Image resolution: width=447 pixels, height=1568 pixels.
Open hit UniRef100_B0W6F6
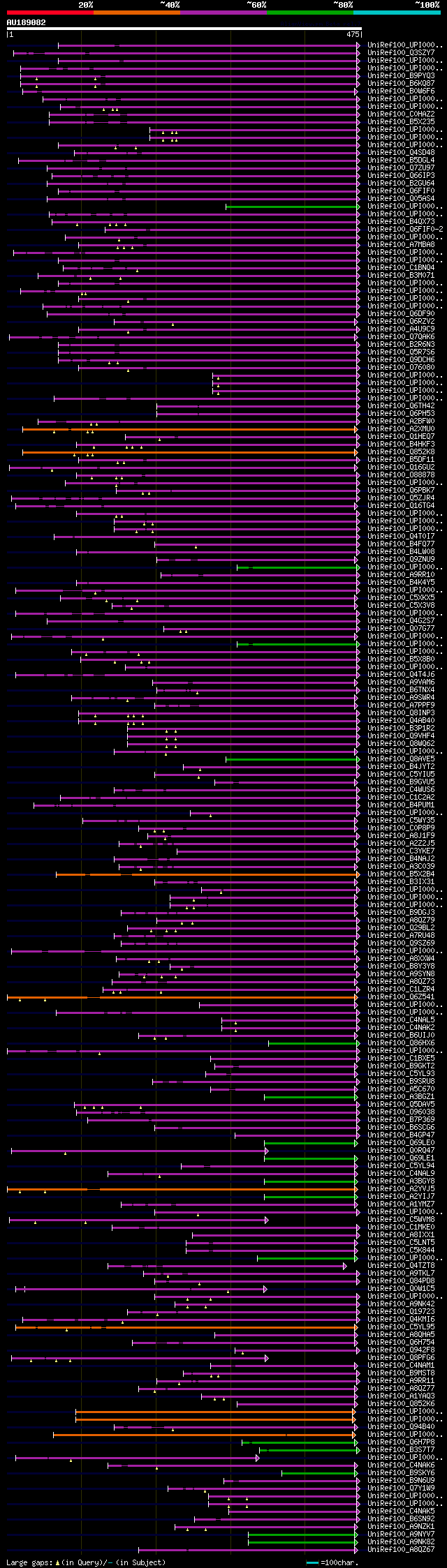pyautogui.click(x=401, y=91)
